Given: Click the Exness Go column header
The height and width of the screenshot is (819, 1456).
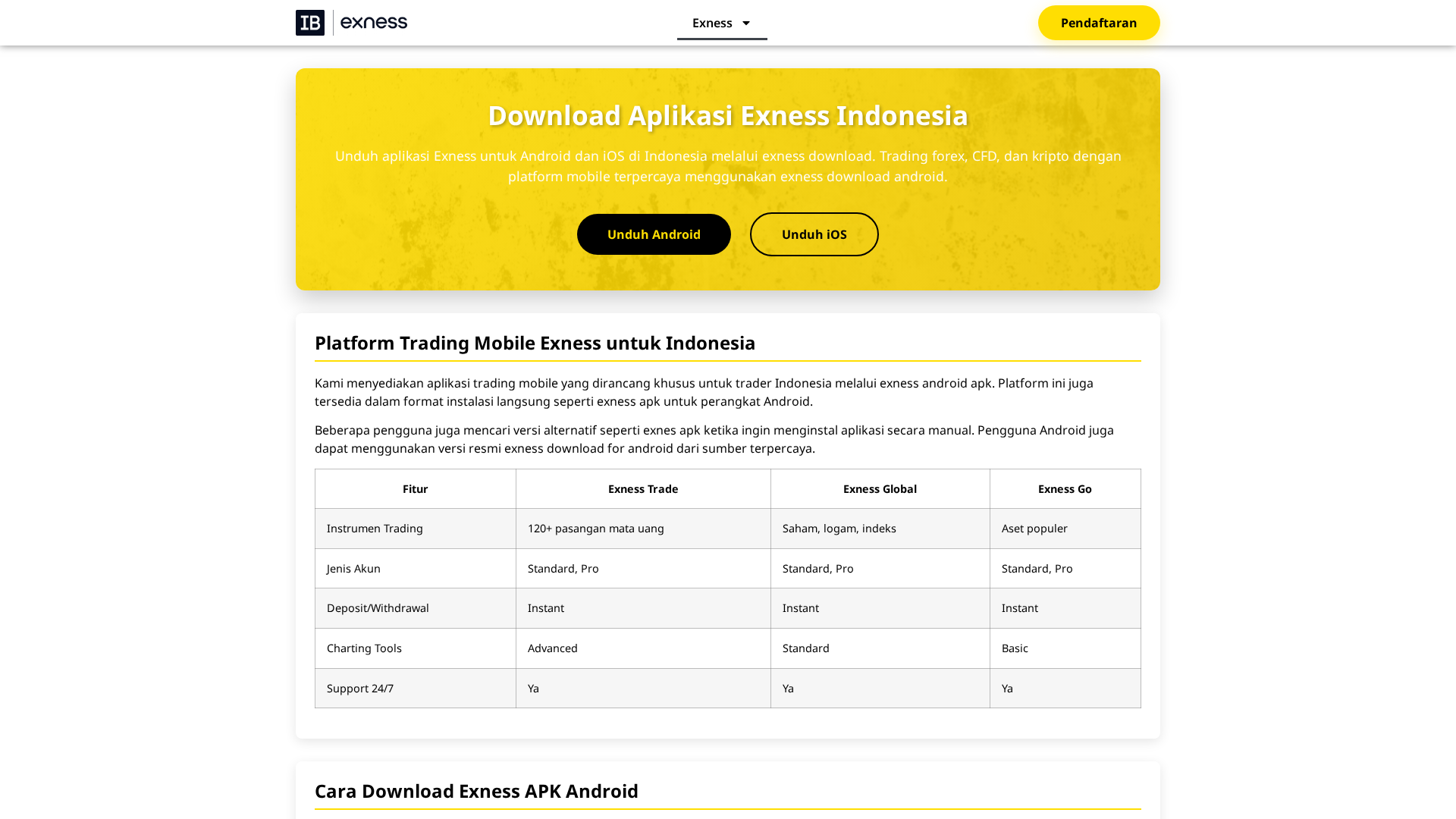Looking at the screenshot, I should 1065,488.
